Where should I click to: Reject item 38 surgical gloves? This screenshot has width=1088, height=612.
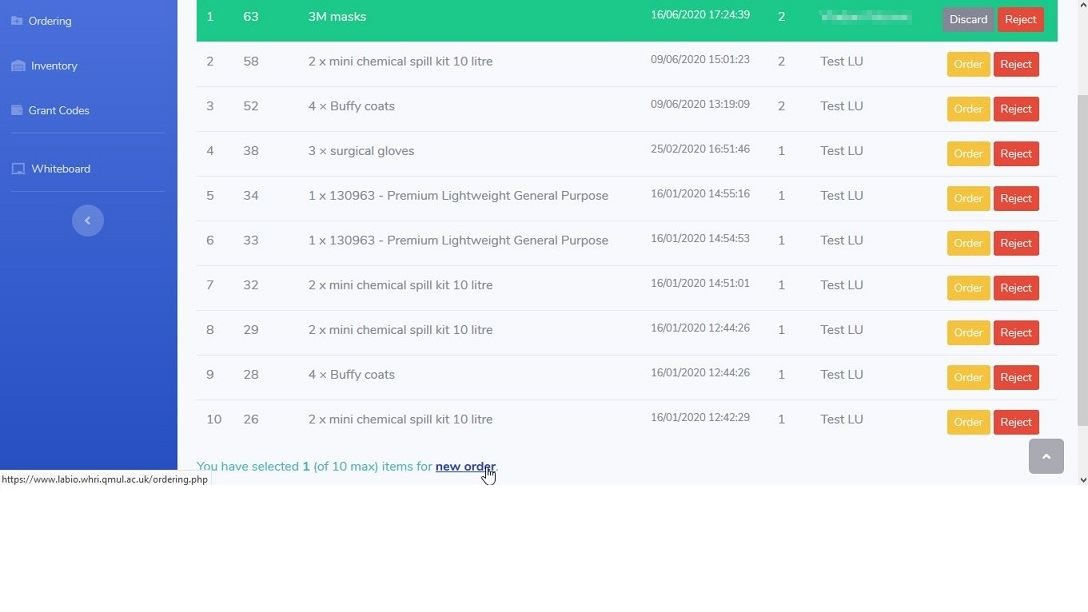click(1016, 154)
